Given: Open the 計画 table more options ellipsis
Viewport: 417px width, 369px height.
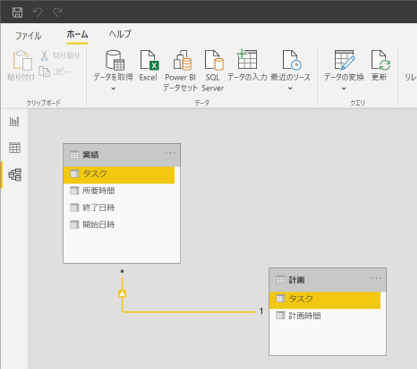Looking at the screenshot, I should [376, 278].
